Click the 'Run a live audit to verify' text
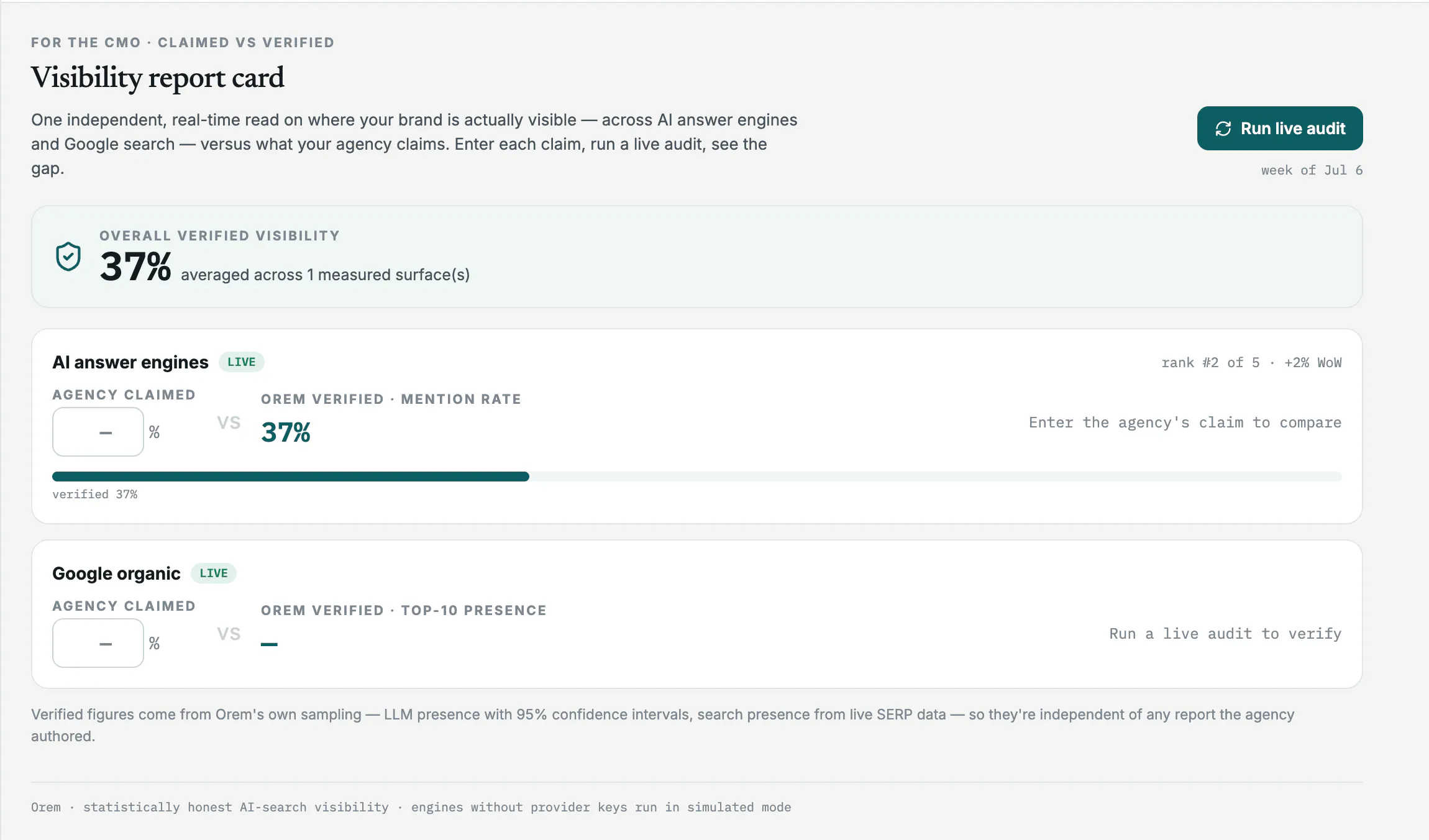 click(1225, 634)
